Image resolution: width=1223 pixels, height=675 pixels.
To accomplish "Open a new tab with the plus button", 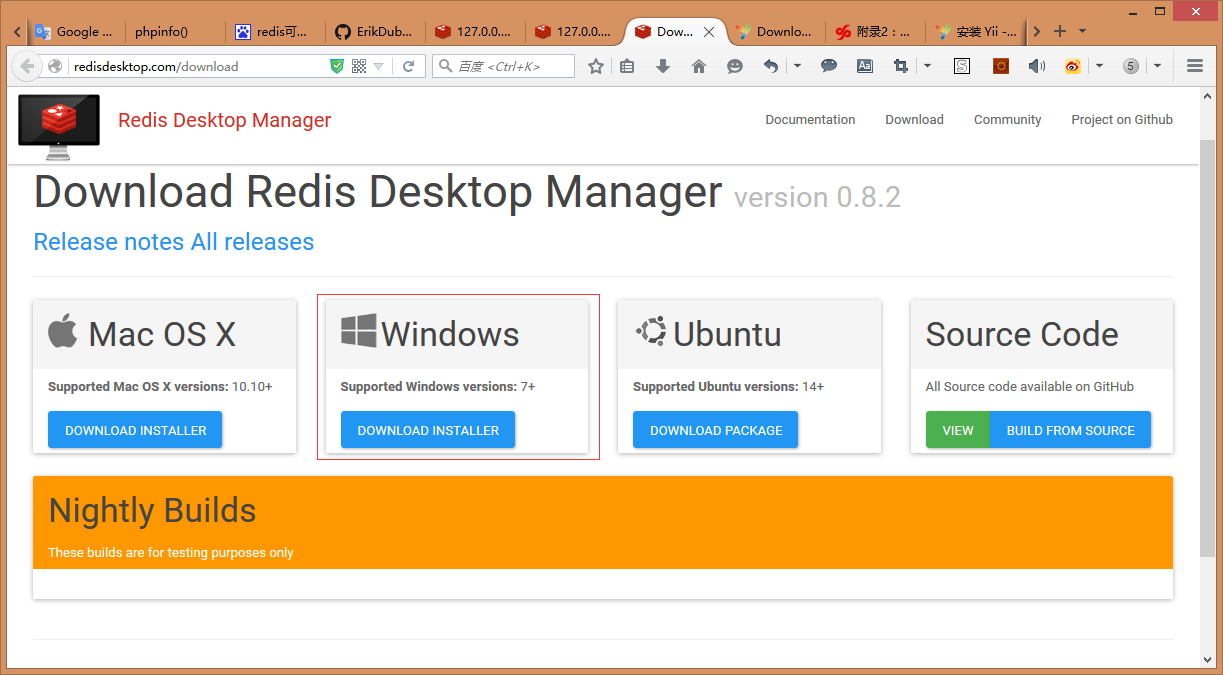I will pos(1060,31).
